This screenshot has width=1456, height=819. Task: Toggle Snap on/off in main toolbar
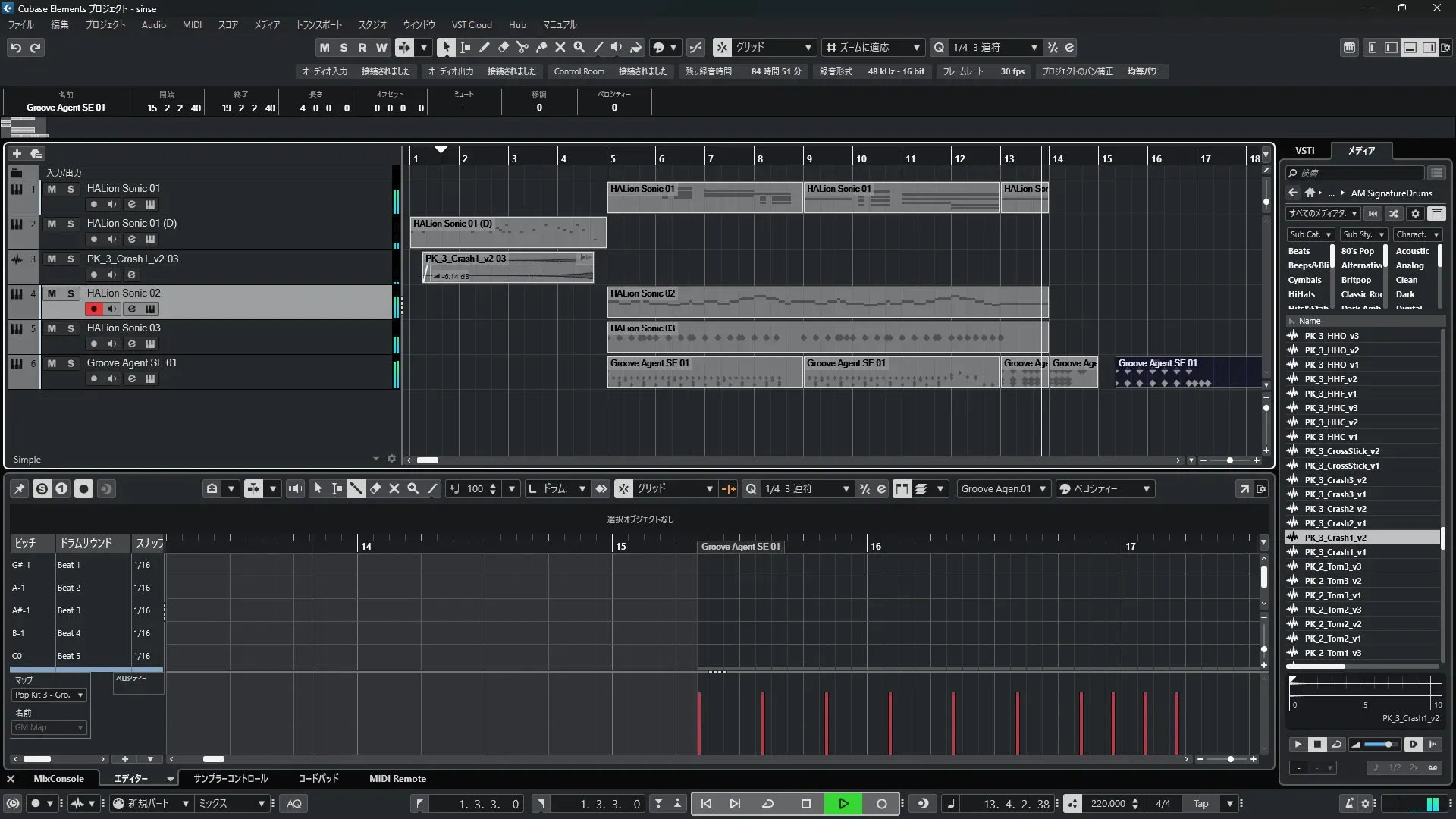[x=722, y=47]
